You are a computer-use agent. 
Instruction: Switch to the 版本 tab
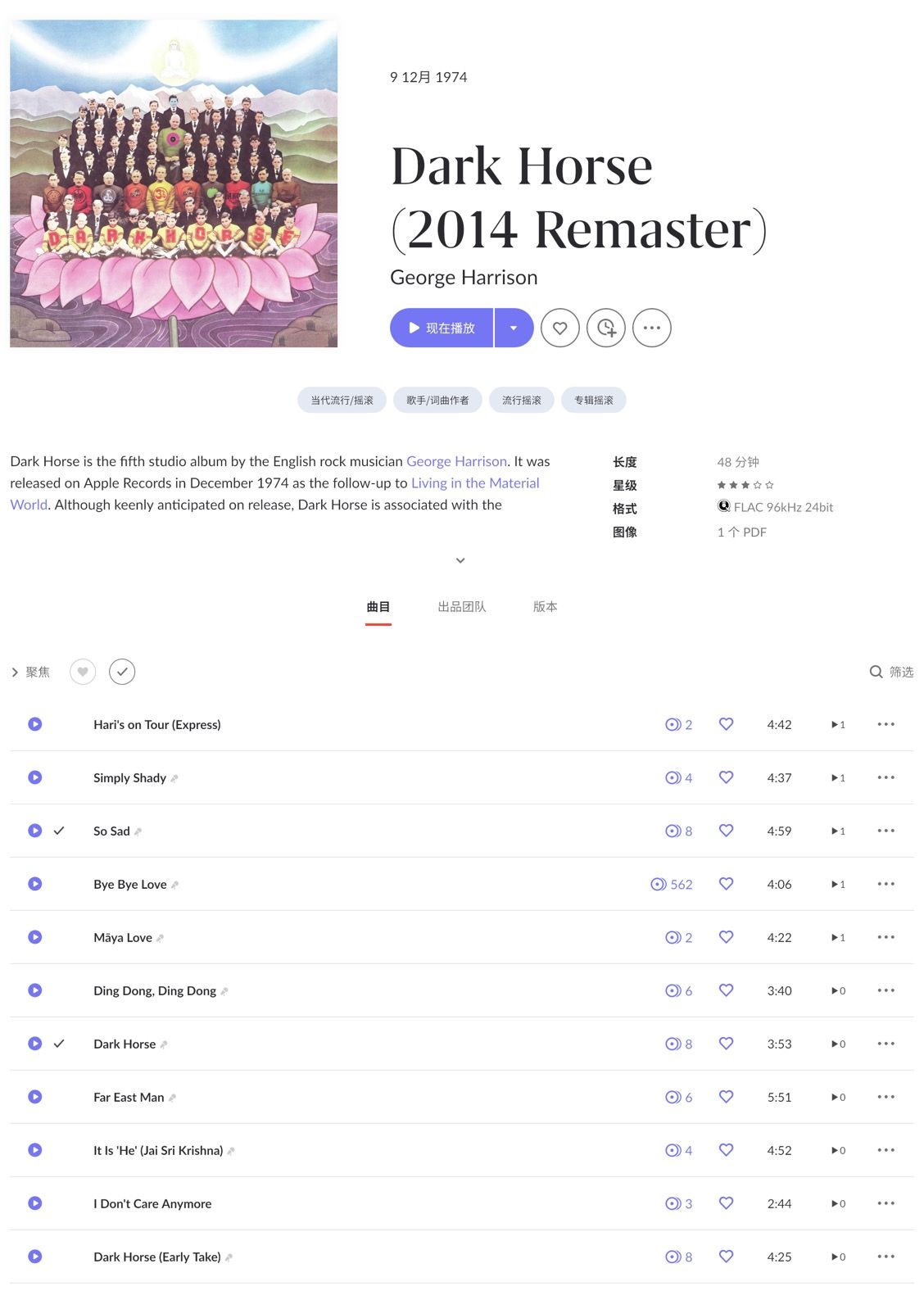point(546,607)
